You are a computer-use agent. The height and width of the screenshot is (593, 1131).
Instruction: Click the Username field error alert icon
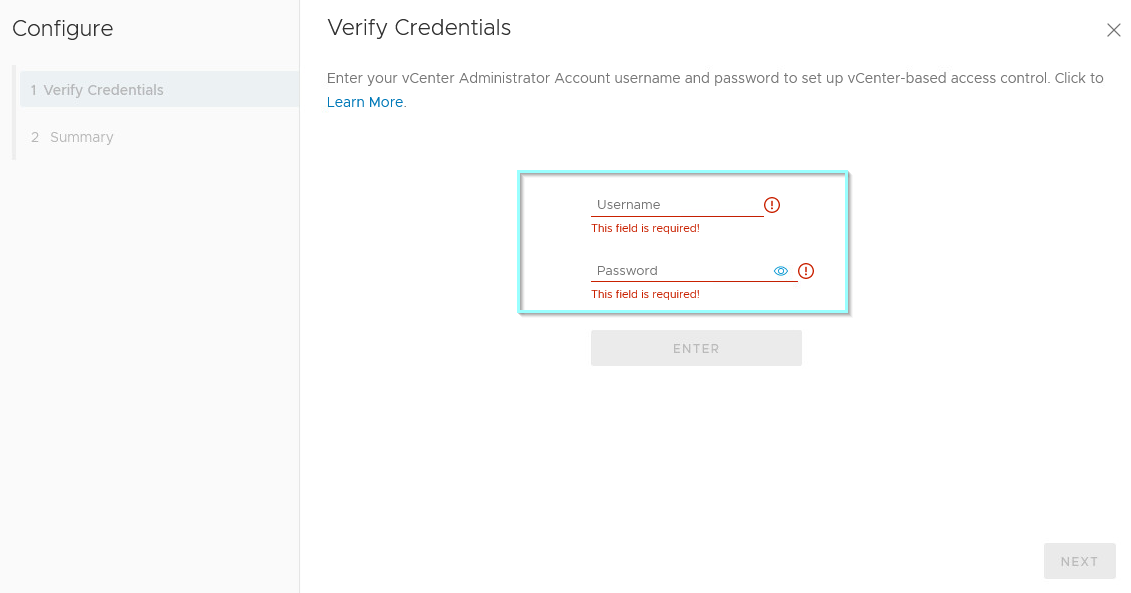tap(772, 205)
